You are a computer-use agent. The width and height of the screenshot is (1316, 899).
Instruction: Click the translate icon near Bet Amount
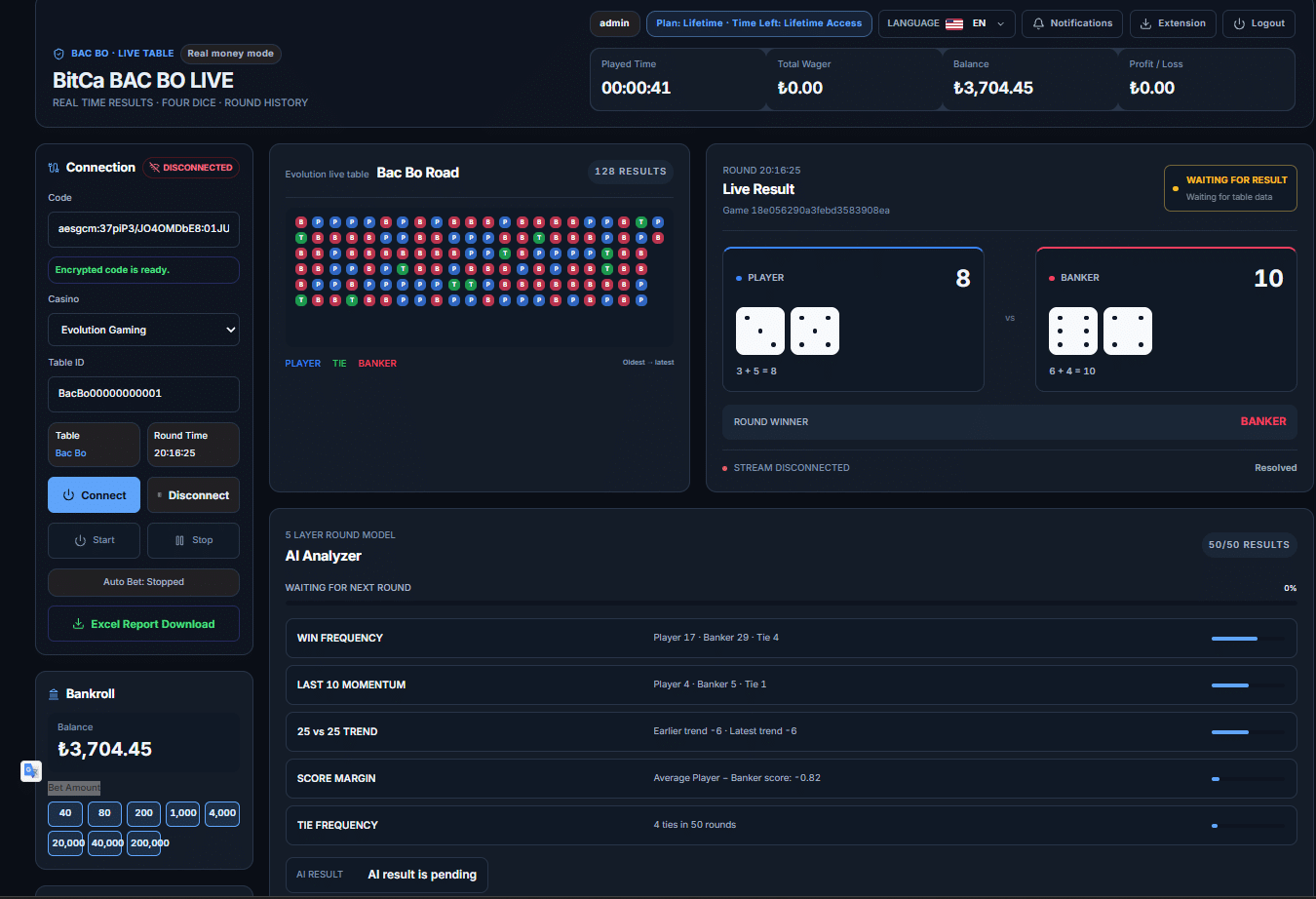click(x=31, y=770)
